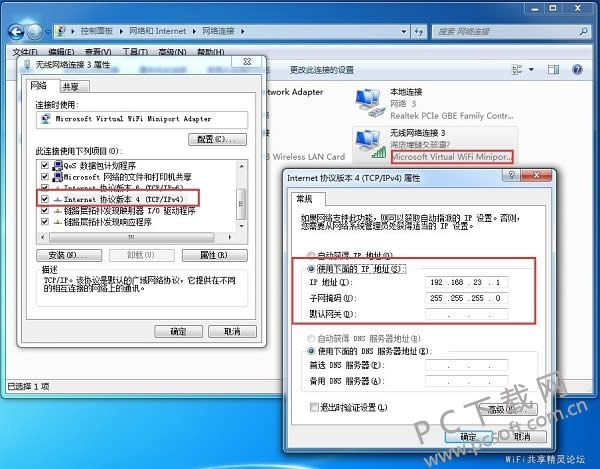Open the 高级(N) menu
The image size is (600, 469).
pos(172,52)
